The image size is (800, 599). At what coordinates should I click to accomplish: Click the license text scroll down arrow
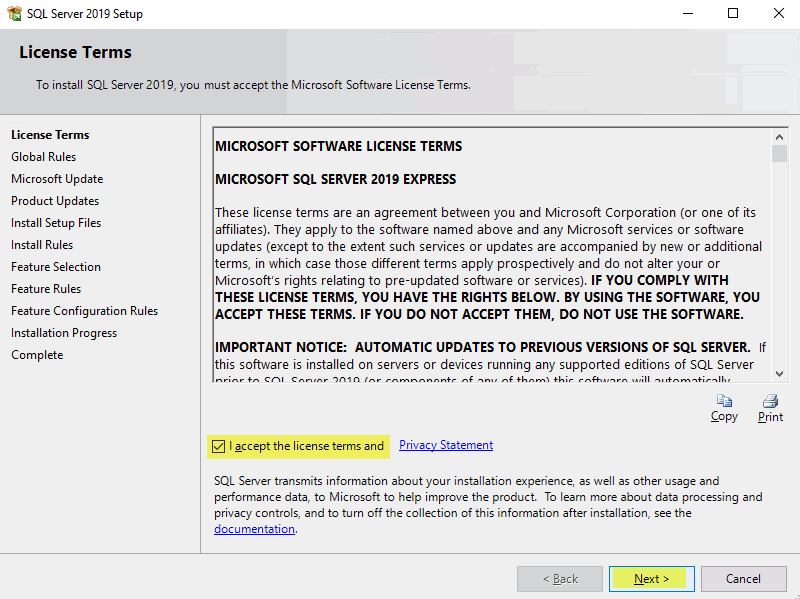click(779, 373)
